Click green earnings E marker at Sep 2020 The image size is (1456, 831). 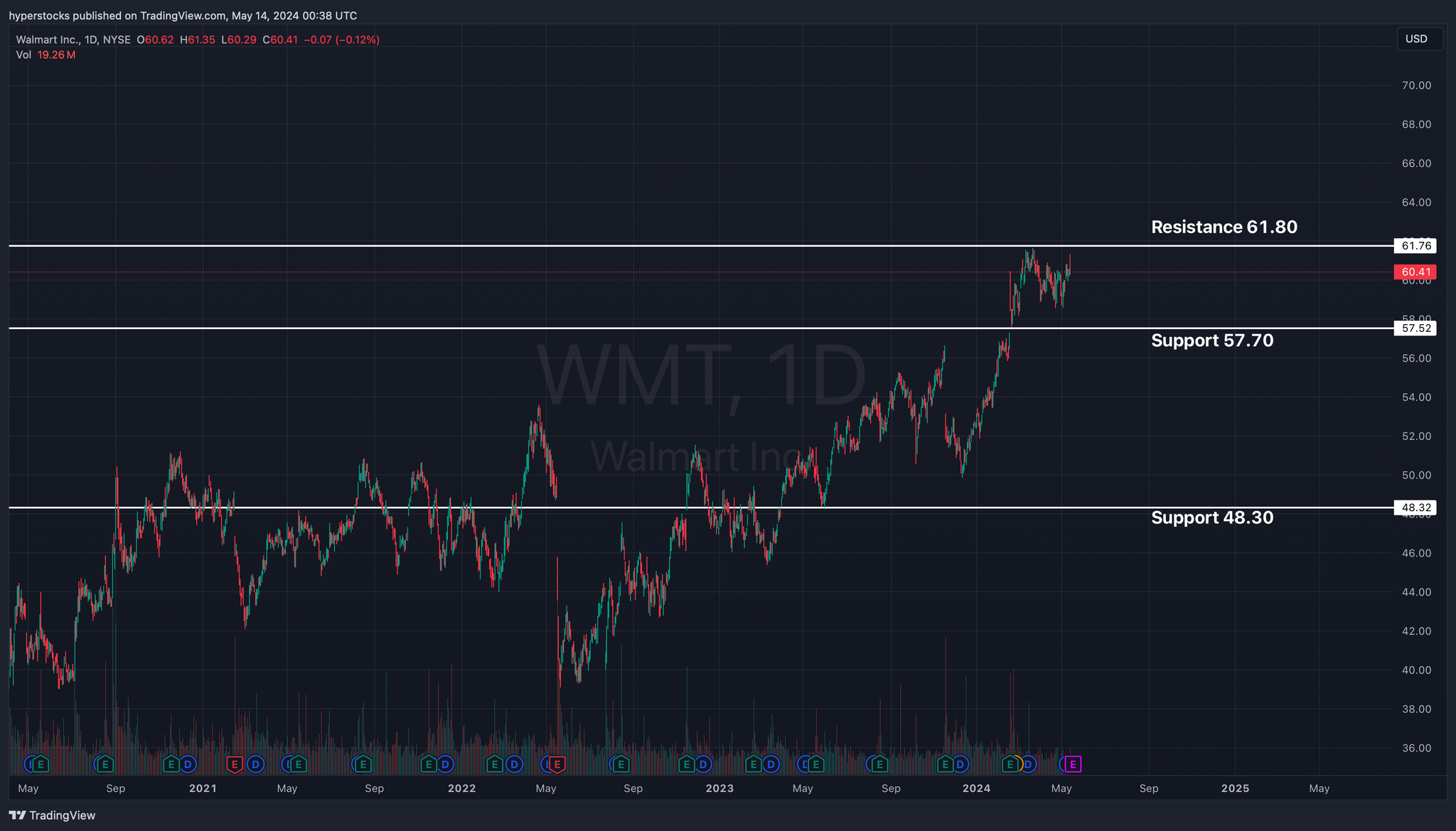(105, 764)
